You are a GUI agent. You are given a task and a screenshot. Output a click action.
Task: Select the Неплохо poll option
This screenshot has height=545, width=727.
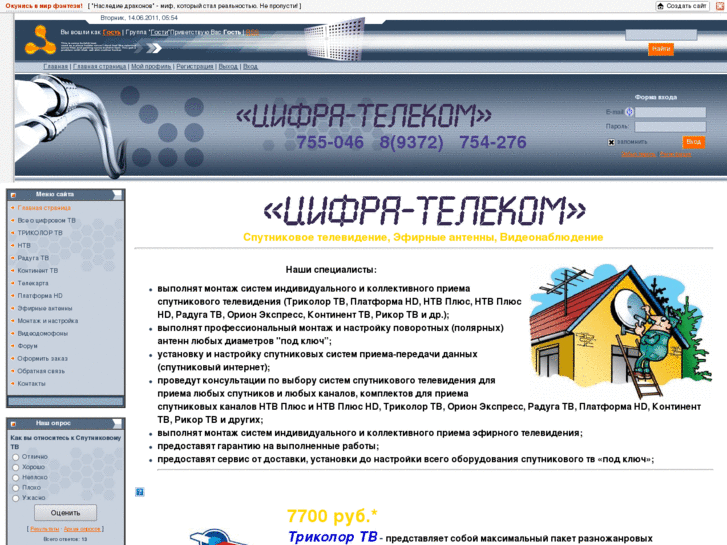[x=15, y=478]
